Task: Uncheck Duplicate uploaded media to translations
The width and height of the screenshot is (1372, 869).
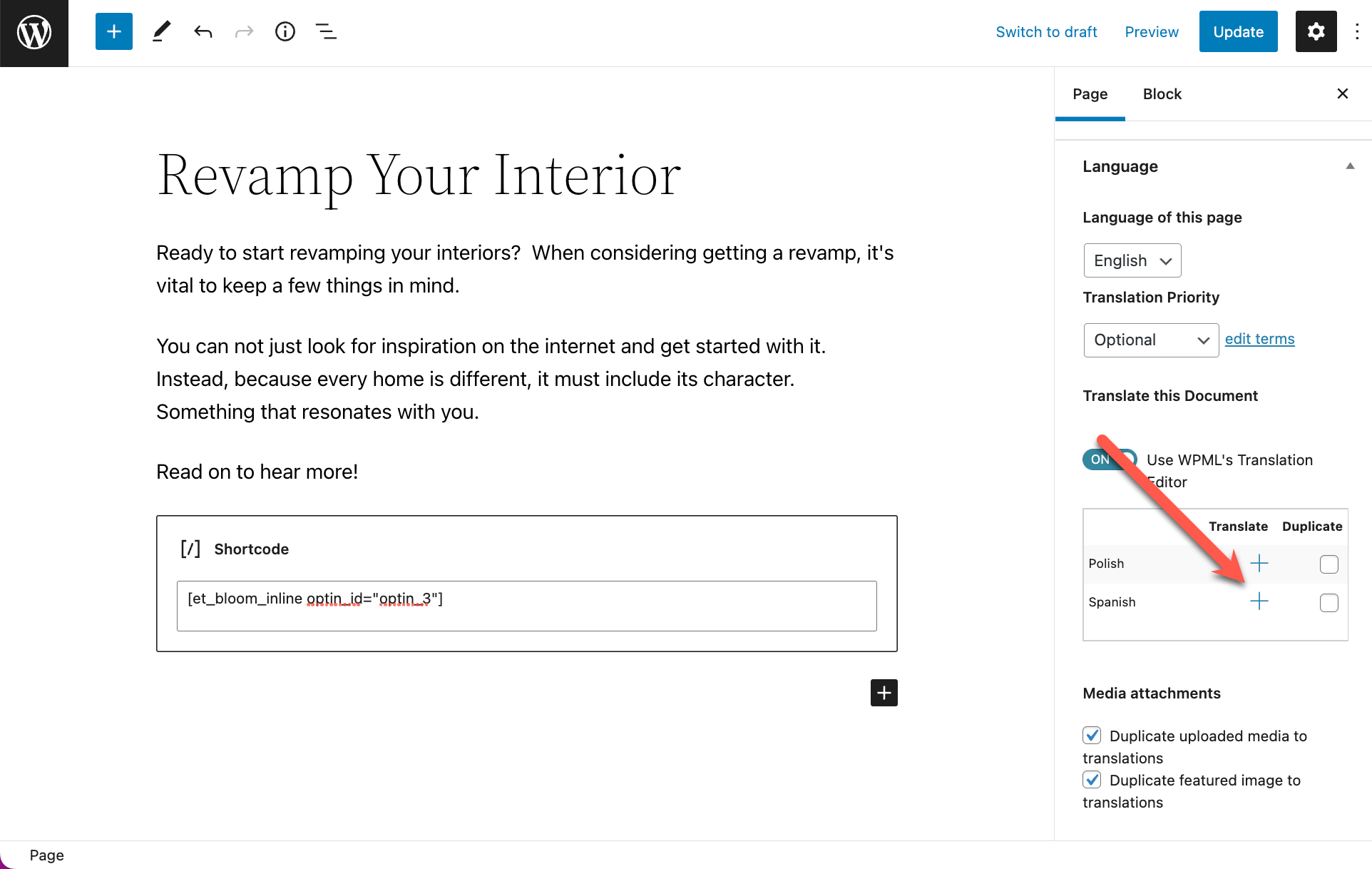Action: tap(1092, 735)
